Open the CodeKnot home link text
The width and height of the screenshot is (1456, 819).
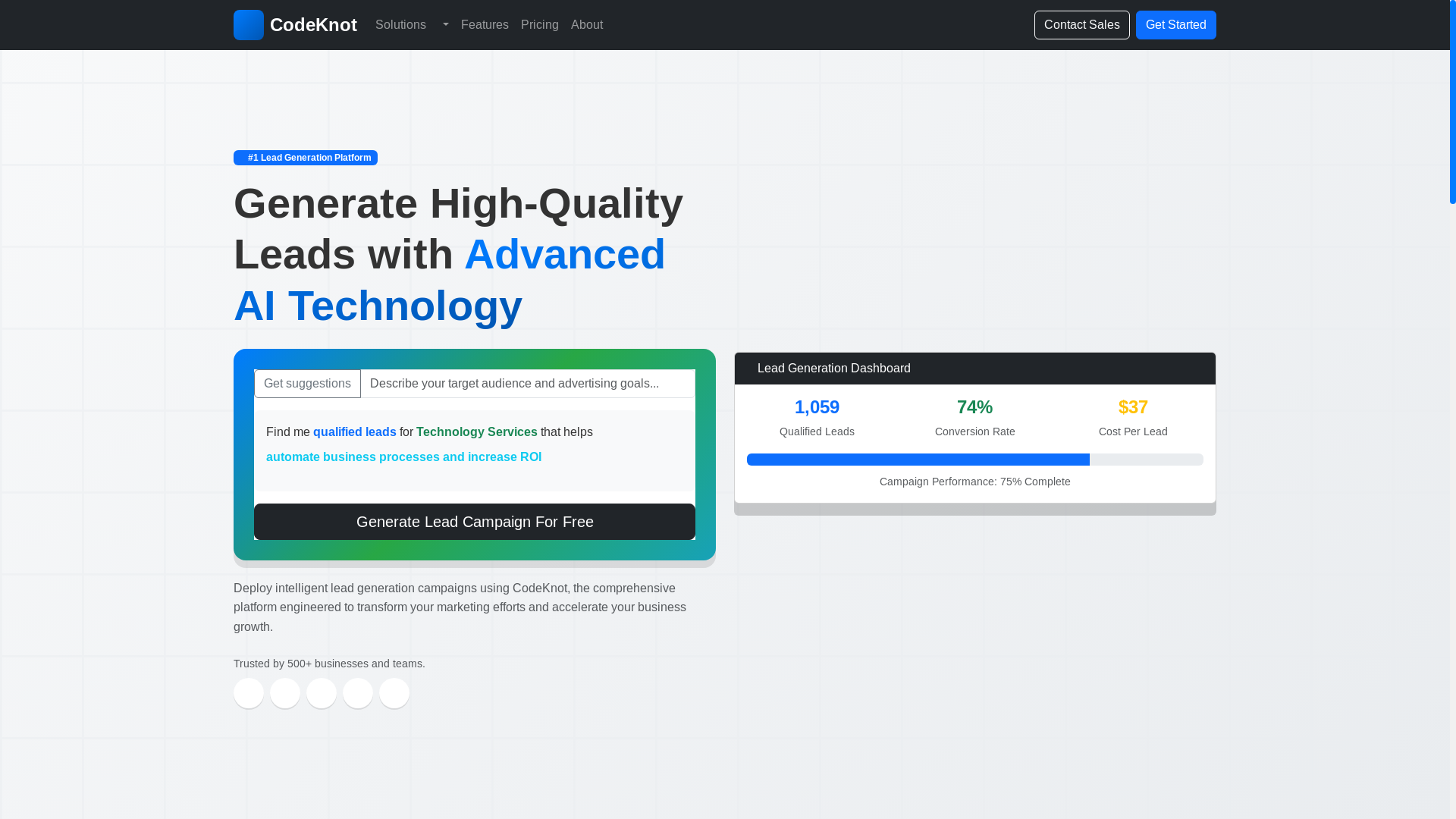point(313,25)
